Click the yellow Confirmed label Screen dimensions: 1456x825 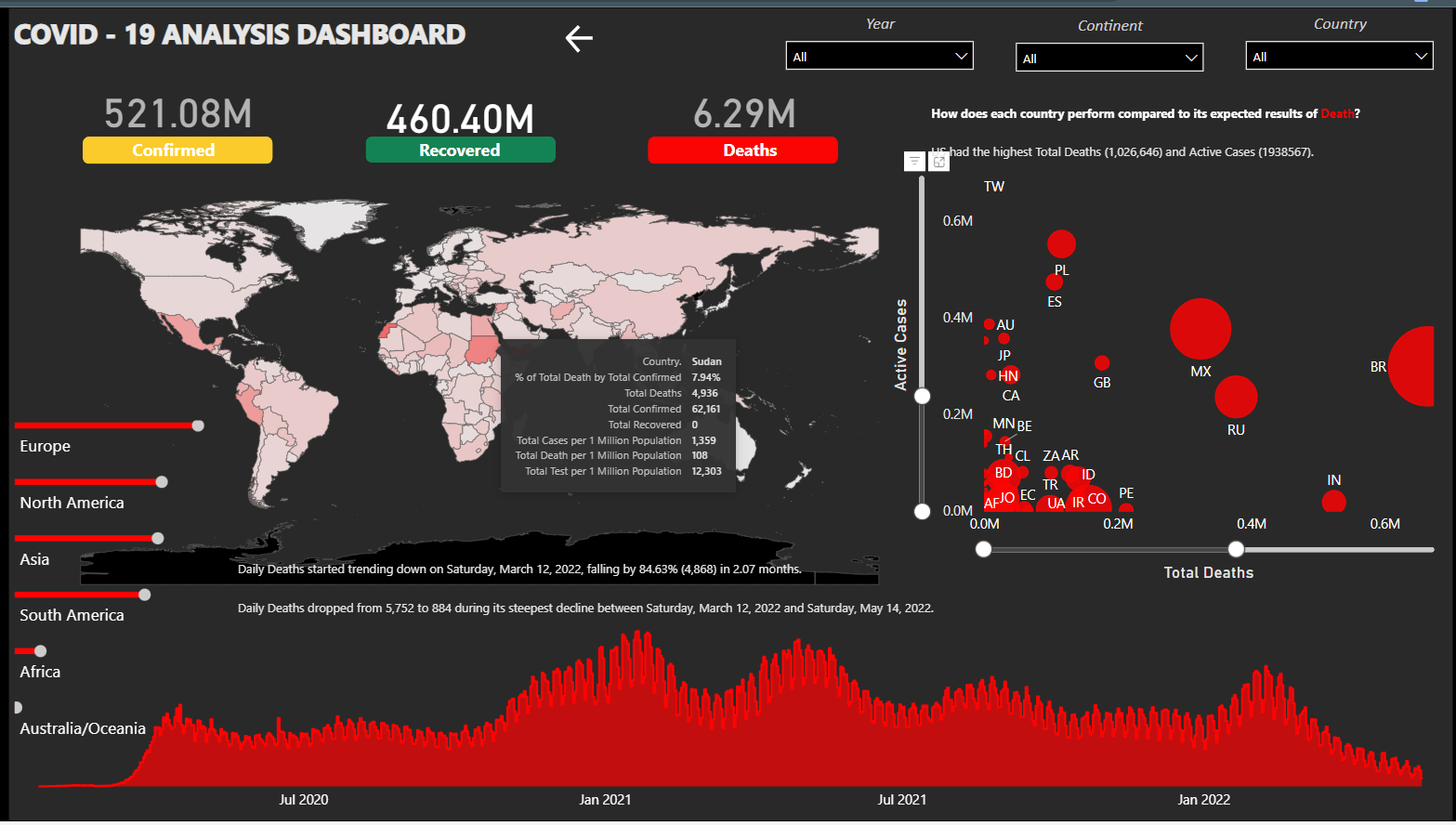pos(177,151)
